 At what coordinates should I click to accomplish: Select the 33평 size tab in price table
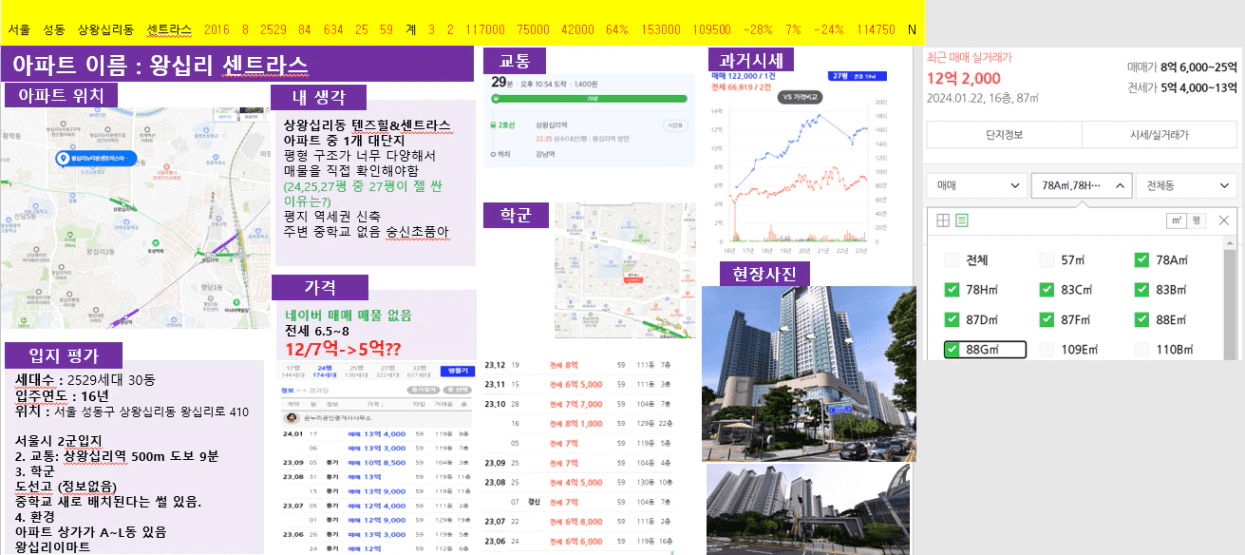[419, 370]
